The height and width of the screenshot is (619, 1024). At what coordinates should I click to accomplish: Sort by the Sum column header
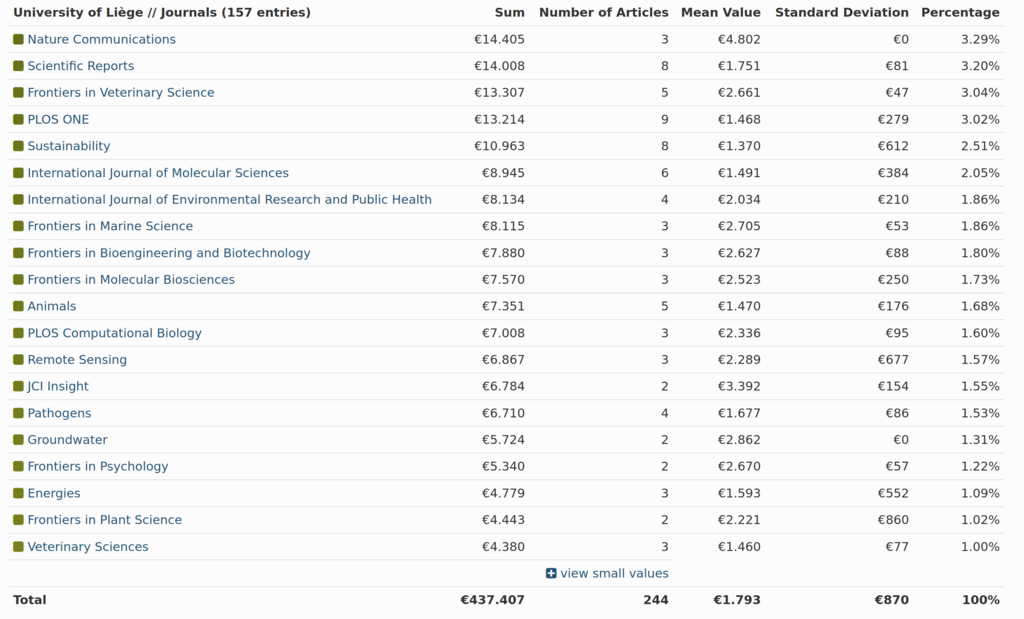pos(509,13)
